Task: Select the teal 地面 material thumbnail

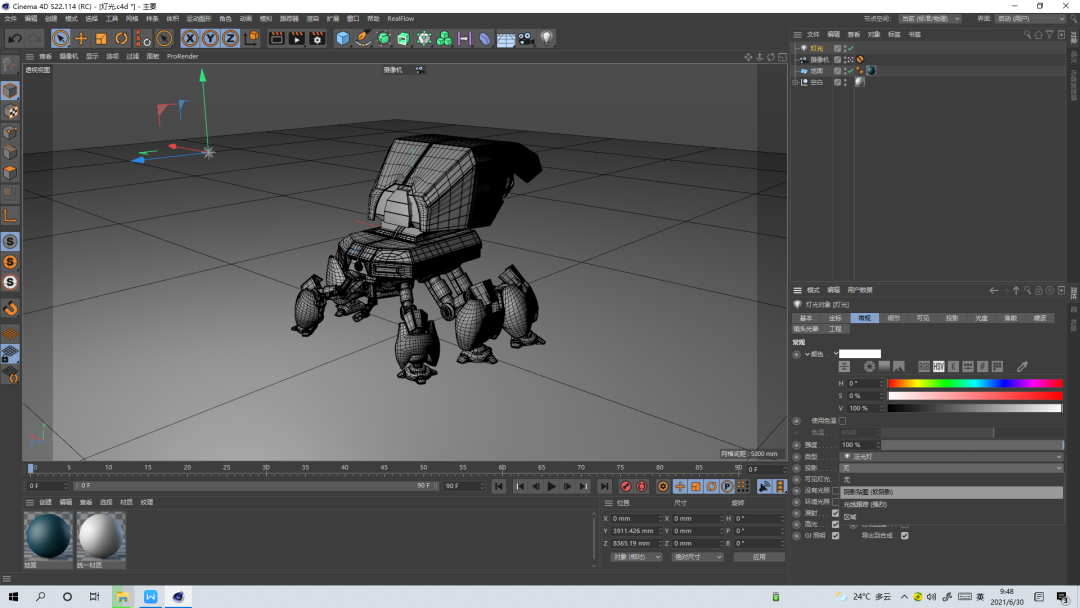Action: (48, 536)
